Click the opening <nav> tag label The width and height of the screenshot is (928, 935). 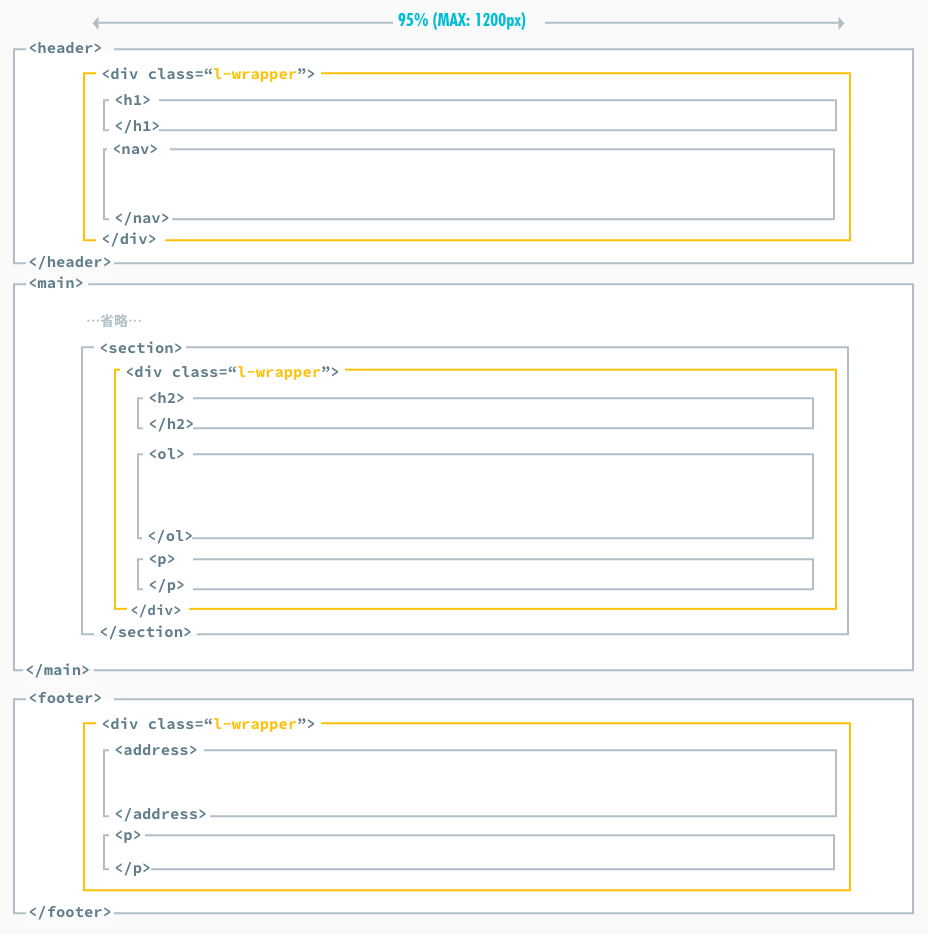point(136,149)
